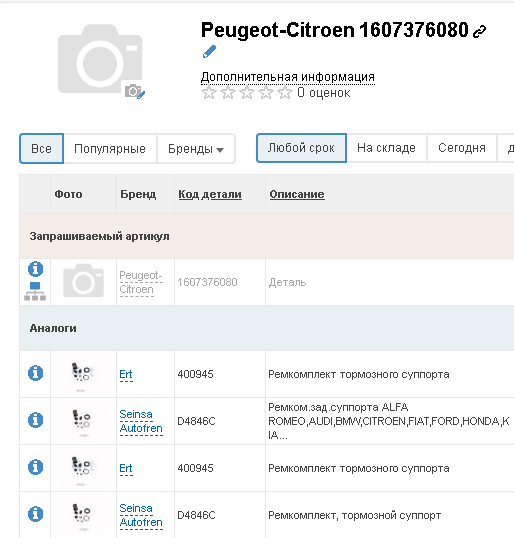Sort by "Код детали" column header
This screenshot has height=538, width=514.
coord(210,194)
